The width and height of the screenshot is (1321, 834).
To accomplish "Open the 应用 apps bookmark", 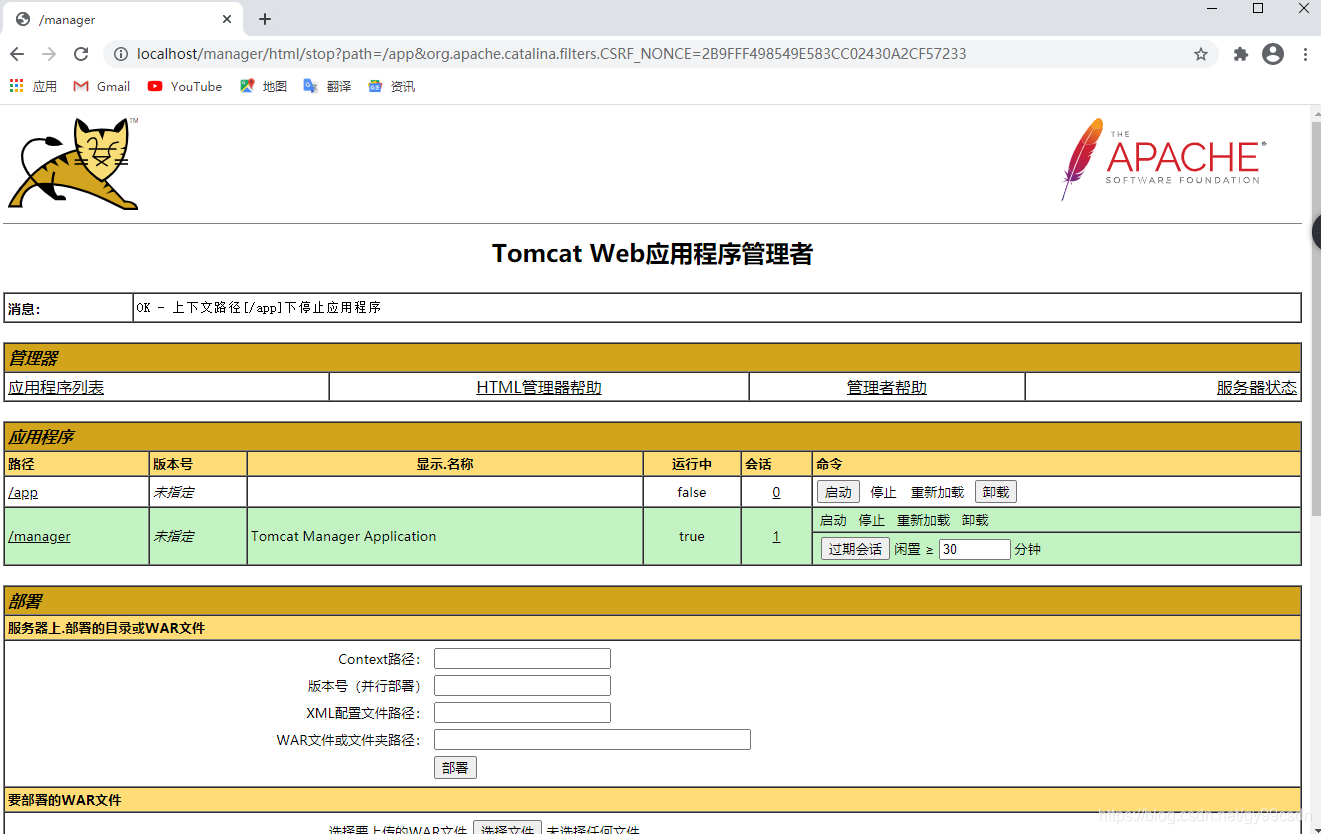I will pos(33,86).
